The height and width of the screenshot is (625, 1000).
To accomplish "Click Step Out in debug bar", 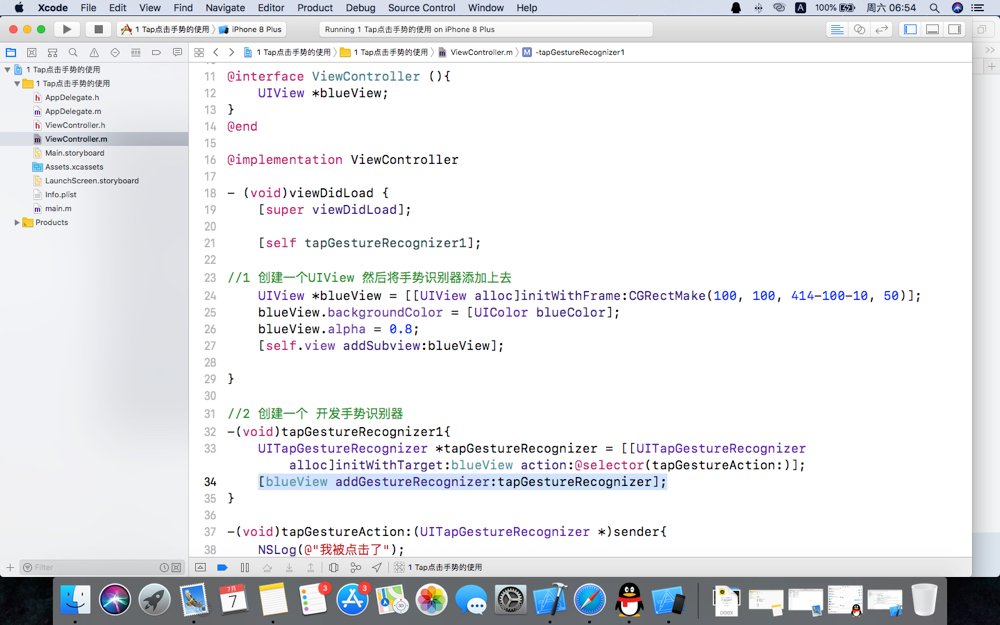I will 311,567.
